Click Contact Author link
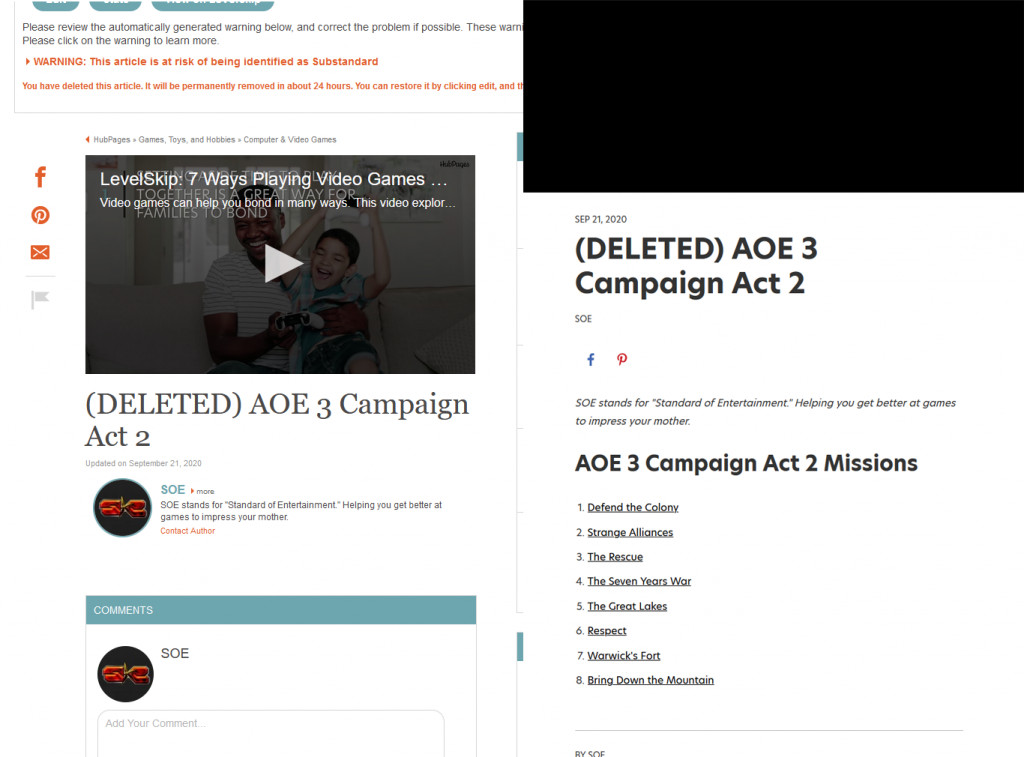Viewport: 1024px width, 757px height. (187, 531)
